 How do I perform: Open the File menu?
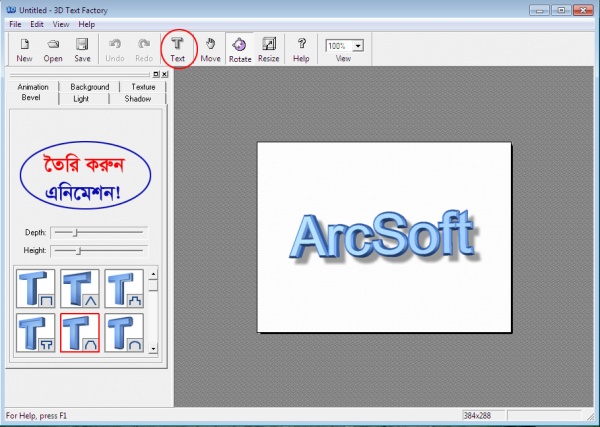pyautogui.click(x=15, y=24)
